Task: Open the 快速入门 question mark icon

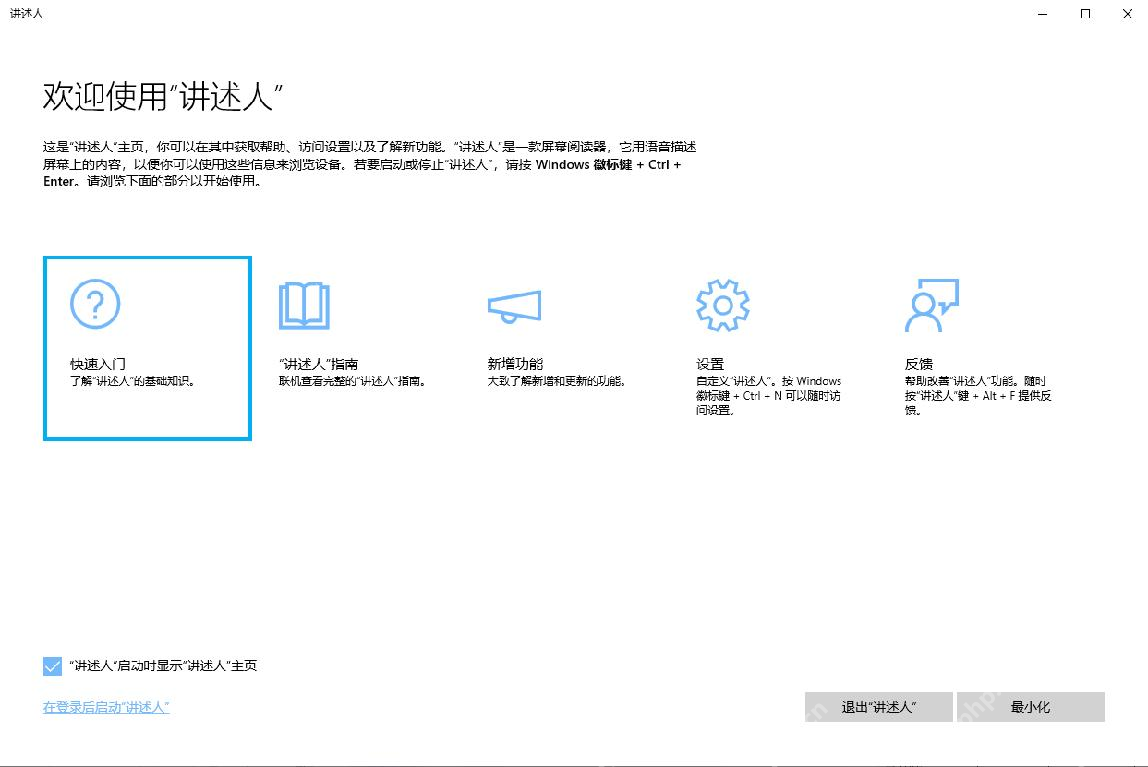Action: click(95, 304)
